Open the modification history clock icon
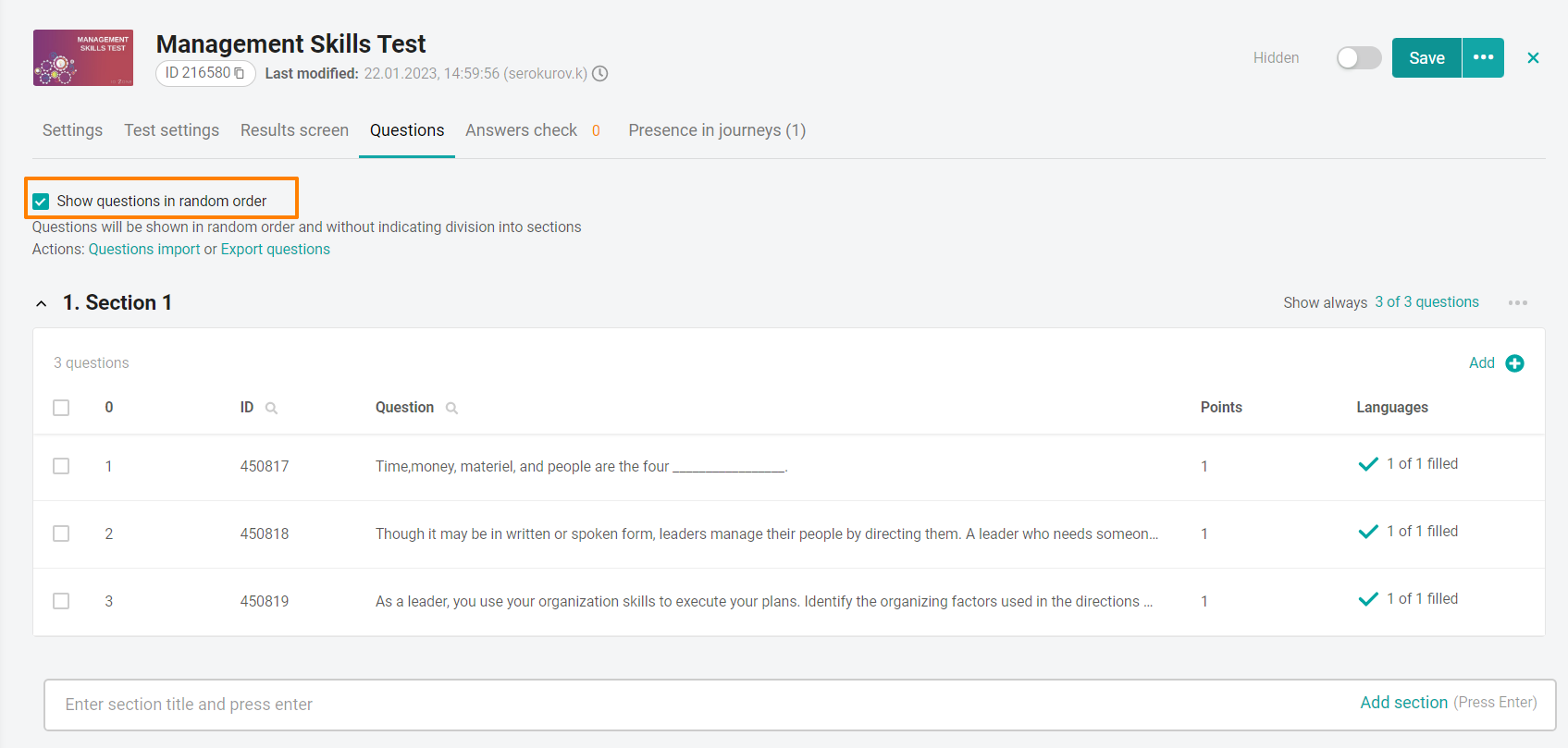The width and height of the screenshot is (1568, 748). click(600, 73)
